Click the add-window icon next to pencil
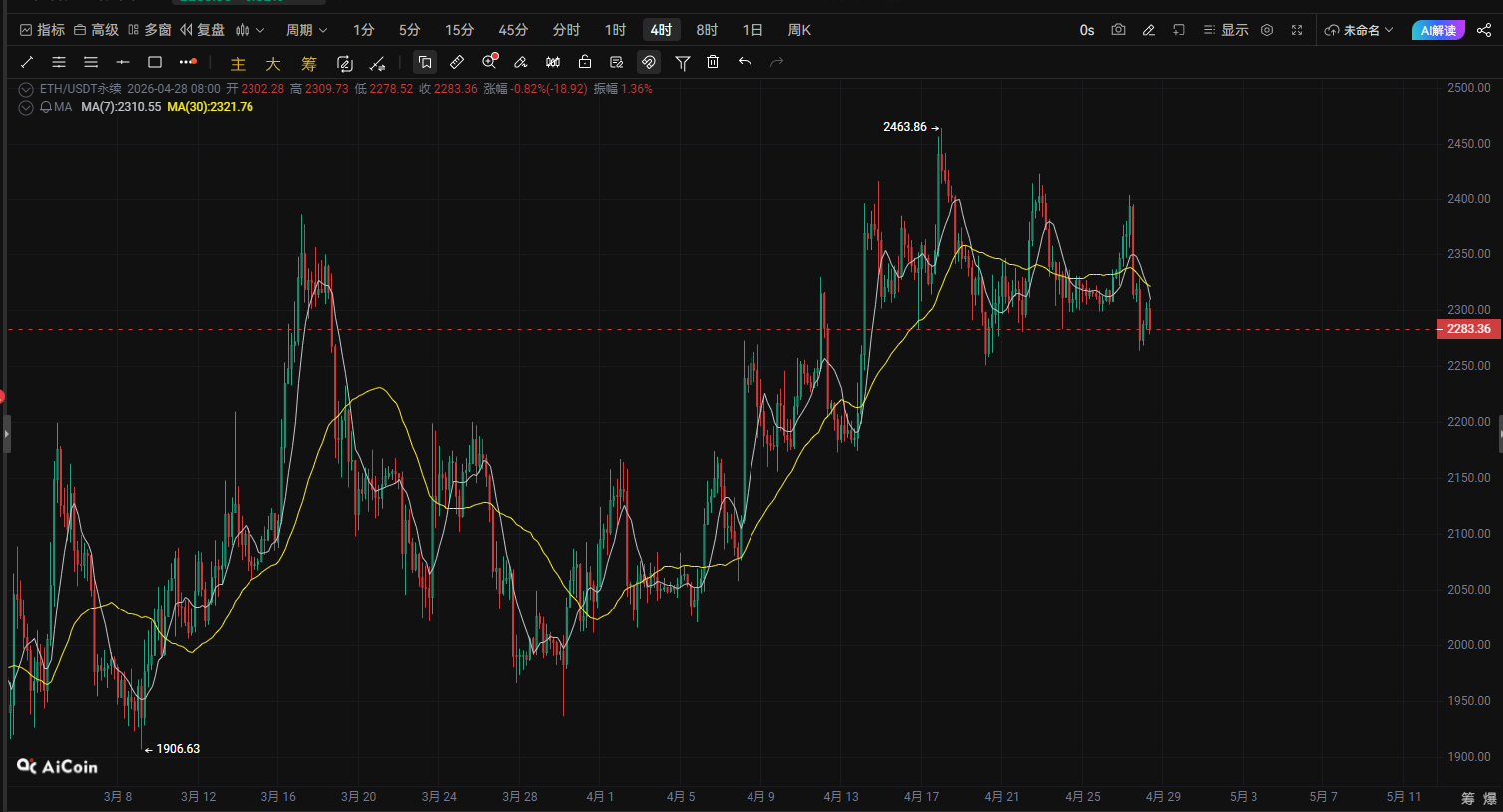This screenshot has width=1503, height=812. 1179,30
